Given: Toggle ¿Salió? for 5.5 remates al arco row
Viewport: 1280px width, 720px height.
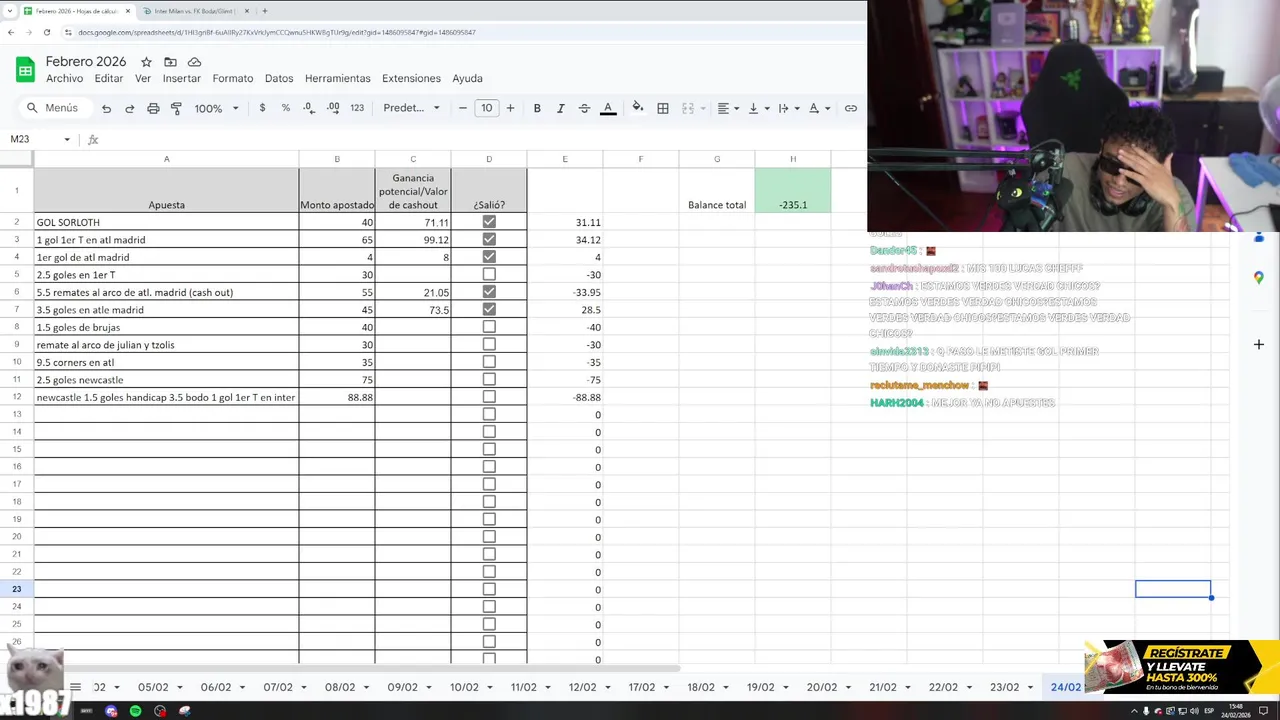Looking at the screenshot, I should click(489, 292).
